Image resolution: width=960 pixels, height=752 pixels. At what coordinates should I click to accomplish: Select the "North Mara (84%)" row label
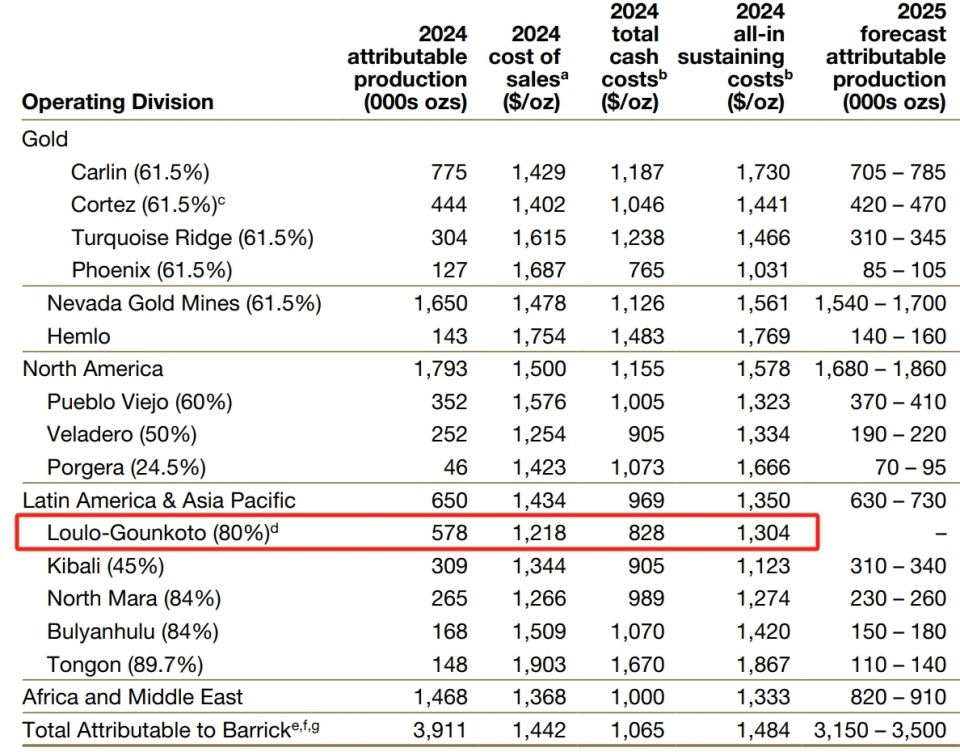click(x=134, y=598)
